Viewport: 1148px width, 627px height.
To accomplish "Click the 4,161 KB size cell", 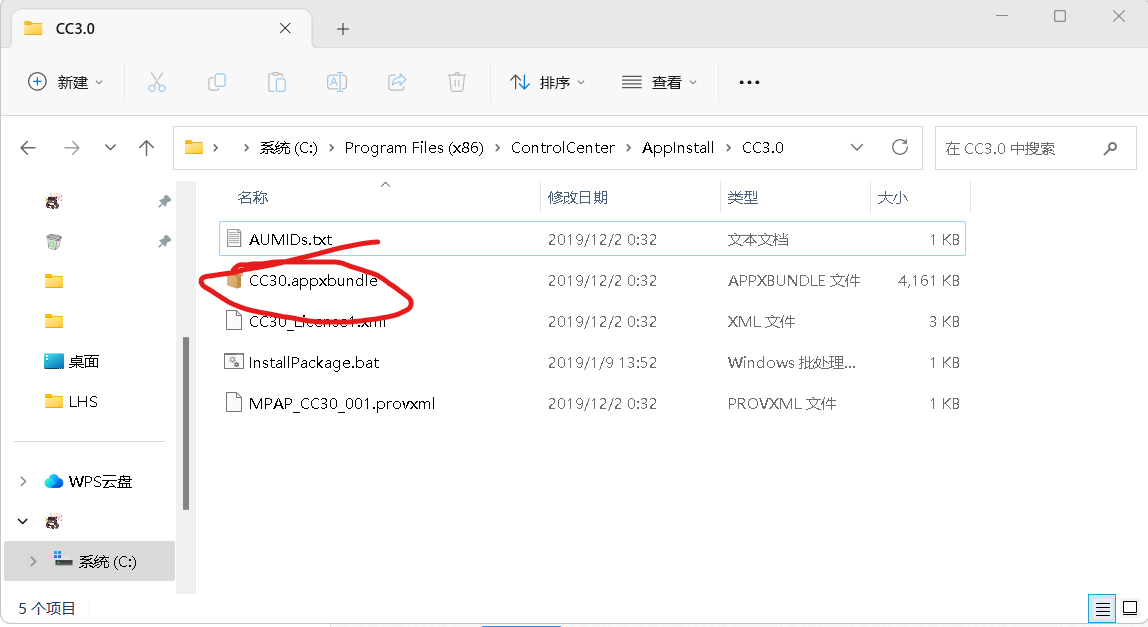I will 928,281.
